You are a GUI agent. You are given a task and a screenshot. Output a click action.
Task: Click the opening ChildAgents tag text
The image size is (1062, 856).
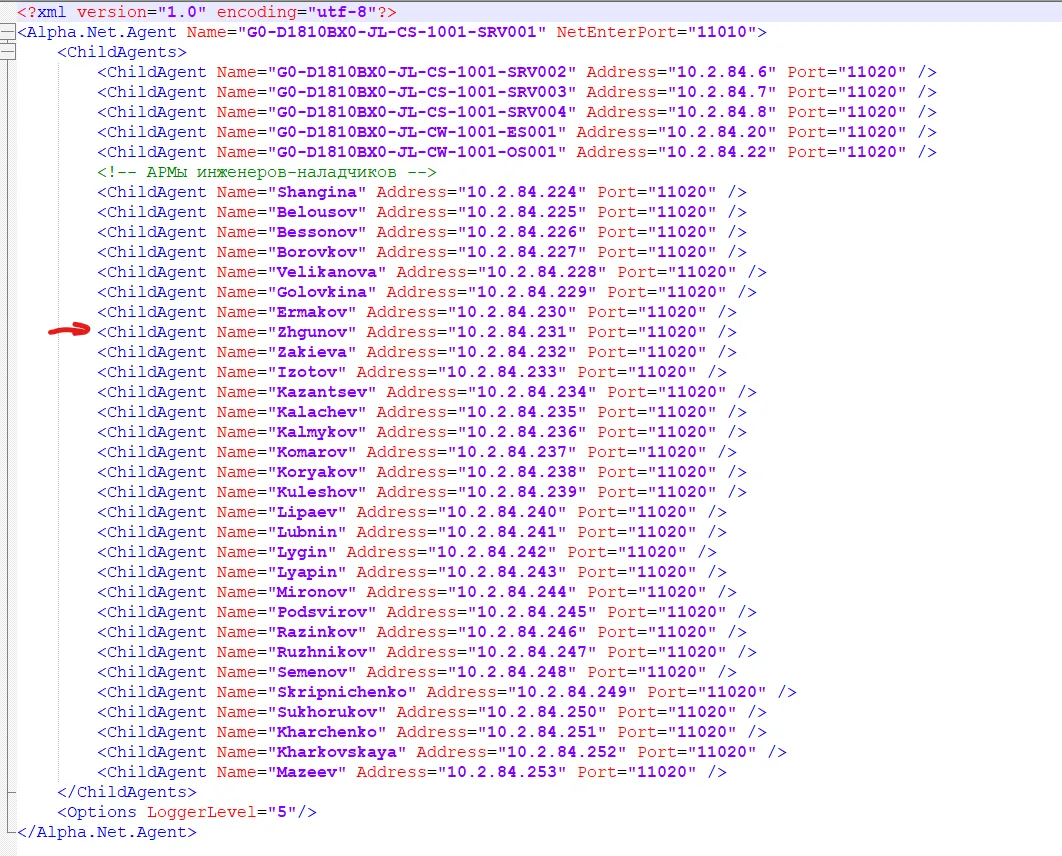[122, 52]
